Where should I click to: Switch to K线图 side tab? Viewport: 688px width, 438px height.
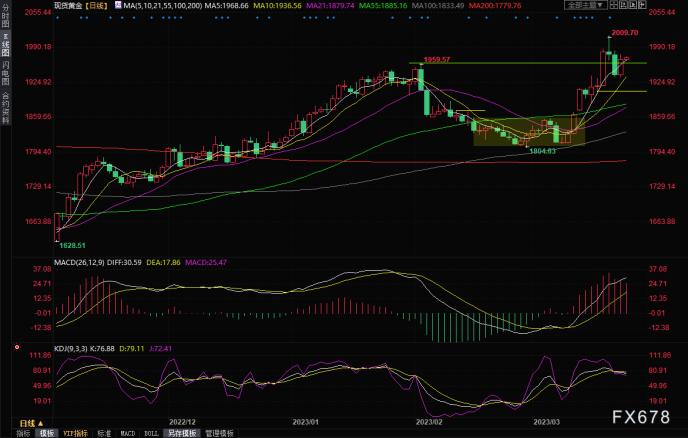(5, 45)
